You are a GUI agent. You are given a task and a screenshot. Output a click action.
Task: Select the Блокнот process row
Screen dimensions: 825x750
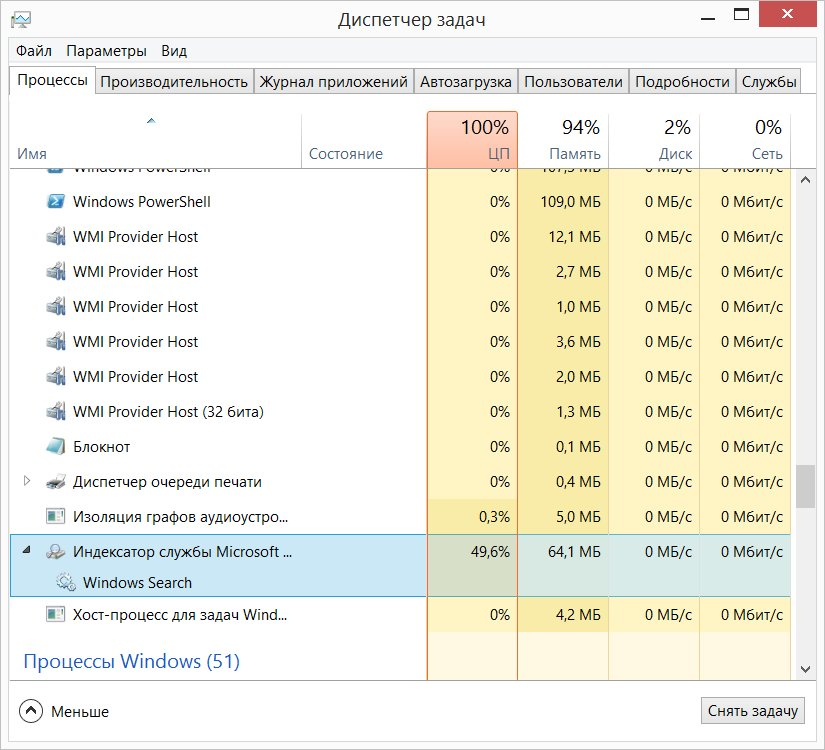[x=400, y=446]
